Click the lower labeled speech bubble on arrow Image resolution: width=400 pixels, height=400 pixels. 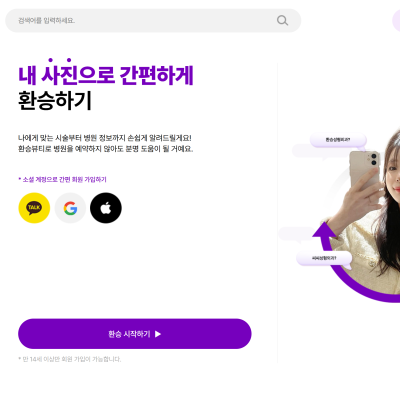point(324,259)
